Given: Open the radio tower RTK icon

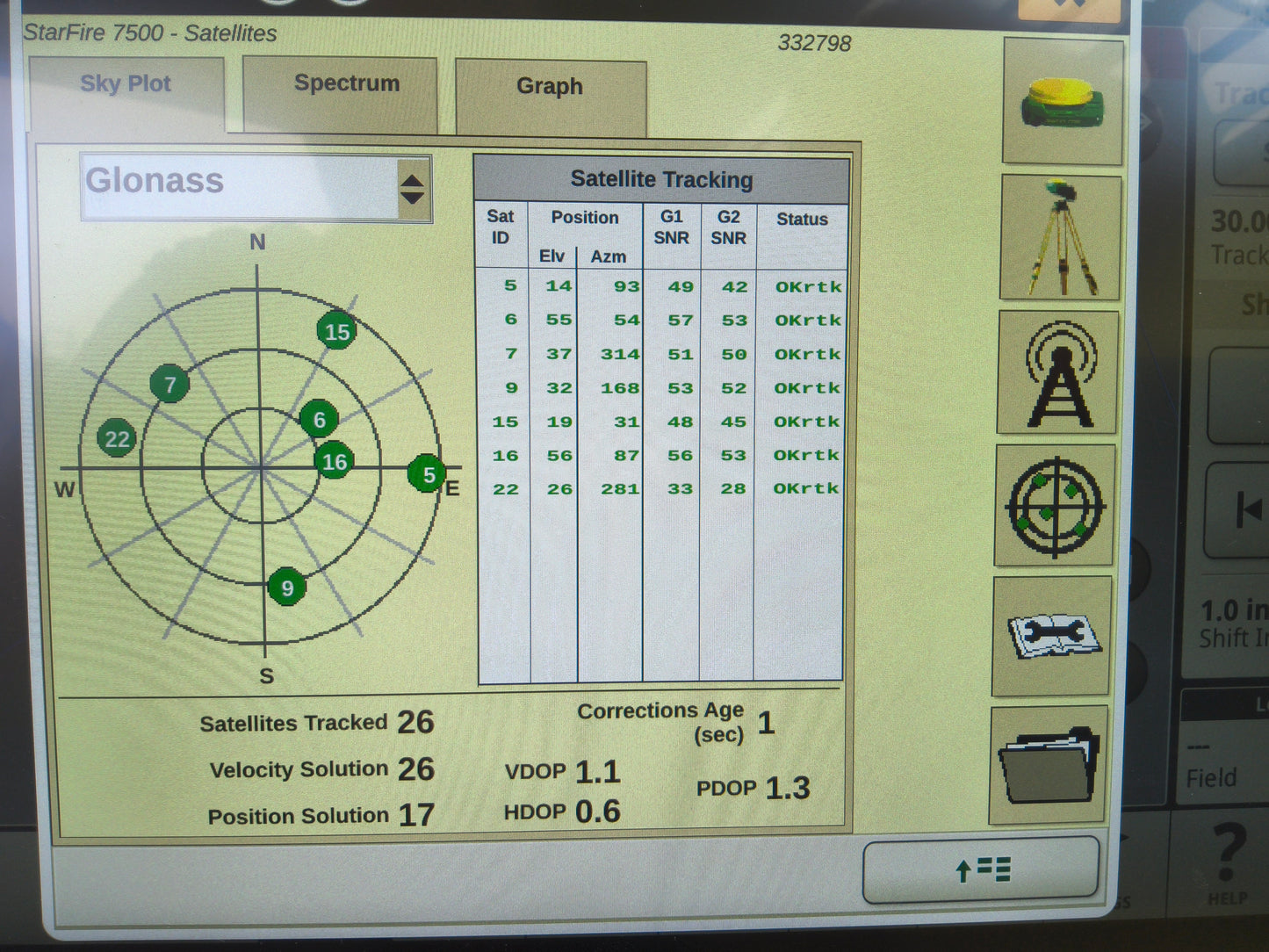Looking at the screenshot, I should (x=1058, y=372).
